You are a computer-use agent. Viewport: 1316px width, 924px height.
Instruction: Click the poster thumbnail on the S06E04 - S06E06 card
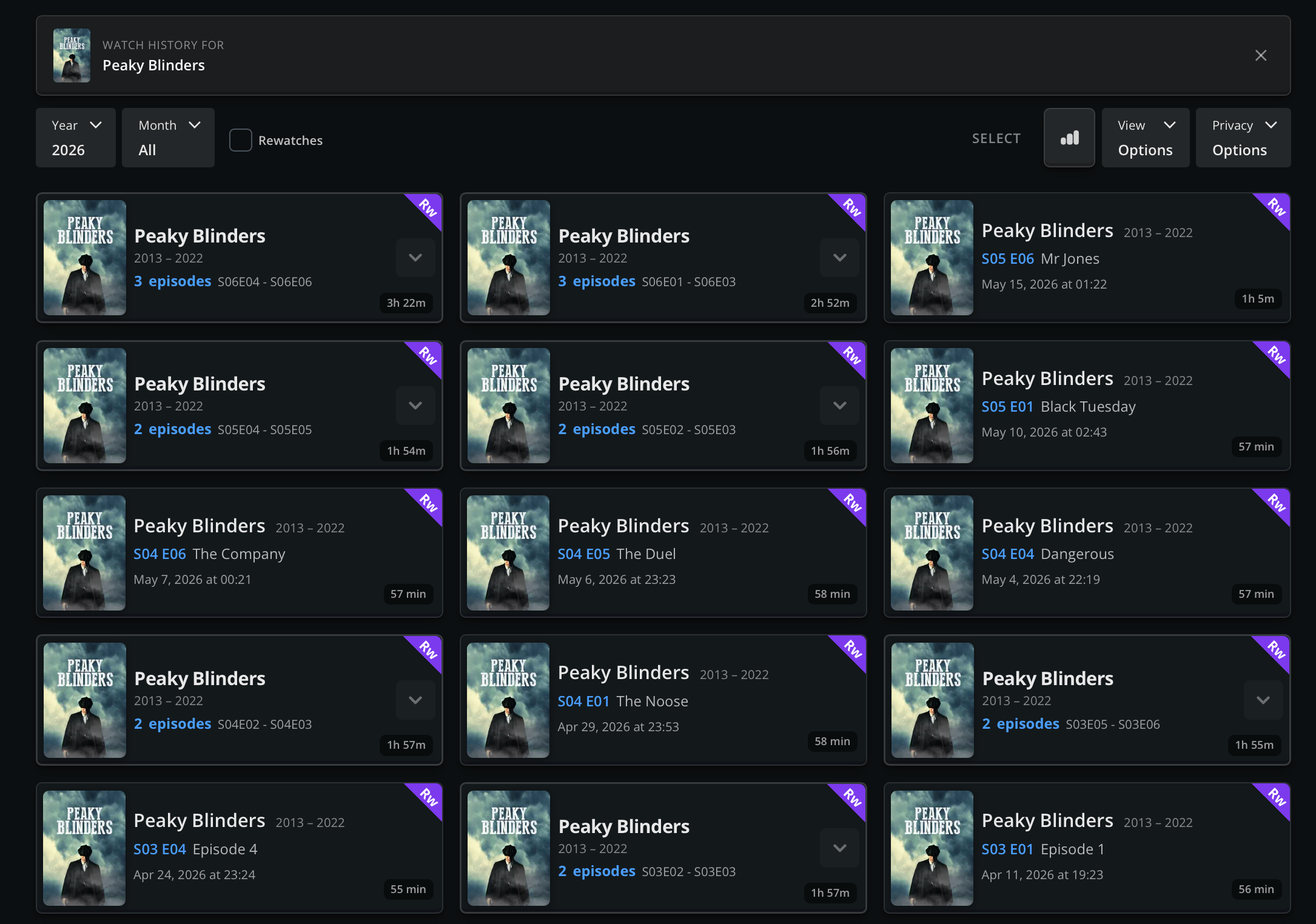(85, 258)
